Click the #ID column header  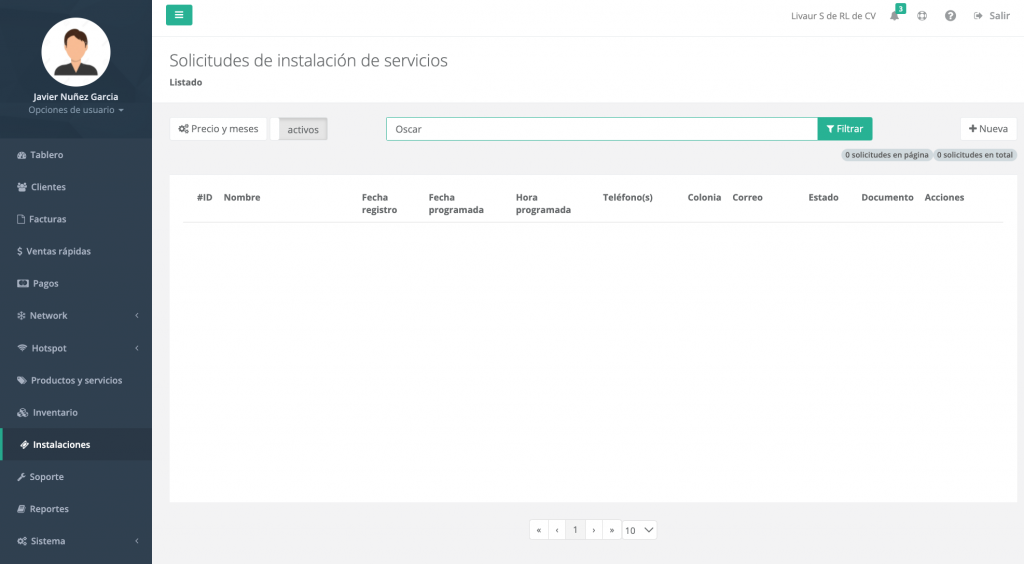click(x=204, y=197)
